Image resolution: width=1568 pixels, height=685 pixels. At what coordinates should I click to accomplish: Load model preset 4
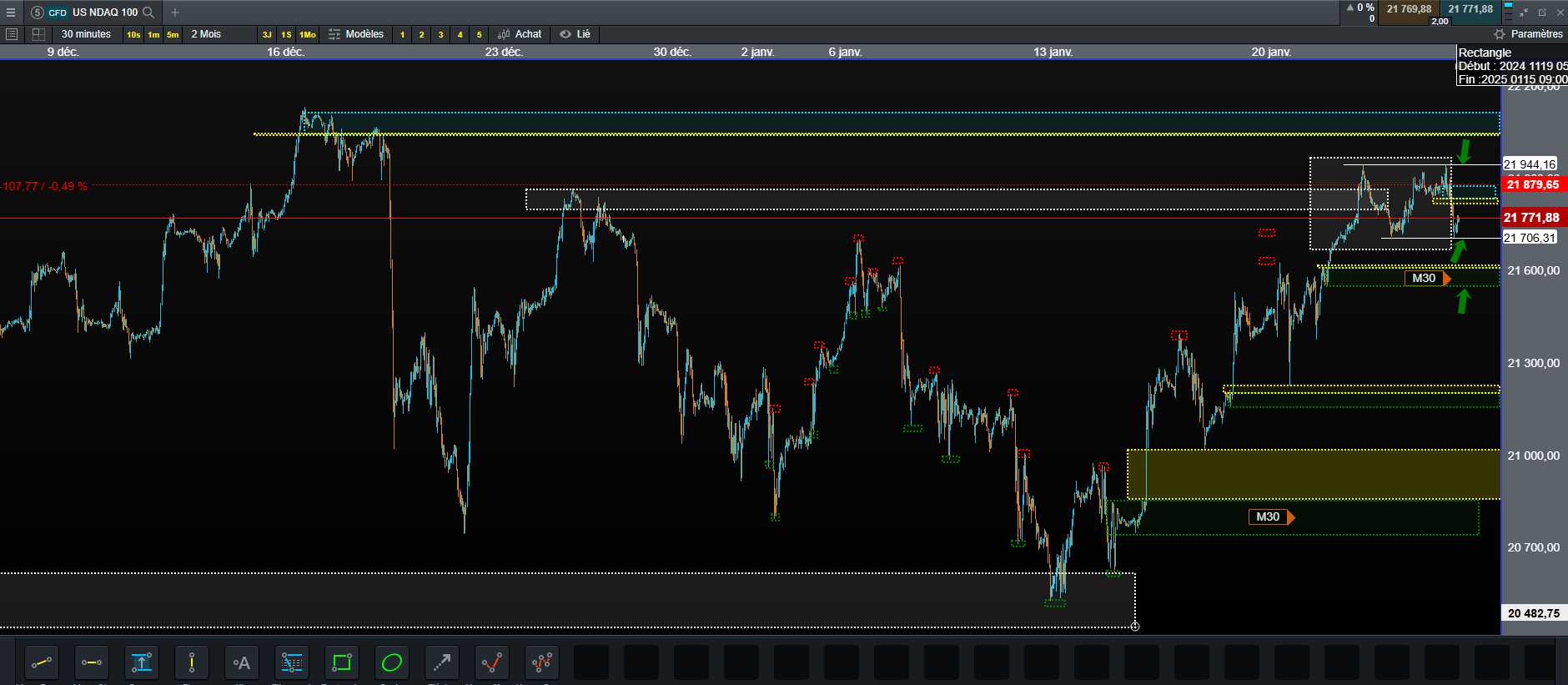tap(460, 34)
